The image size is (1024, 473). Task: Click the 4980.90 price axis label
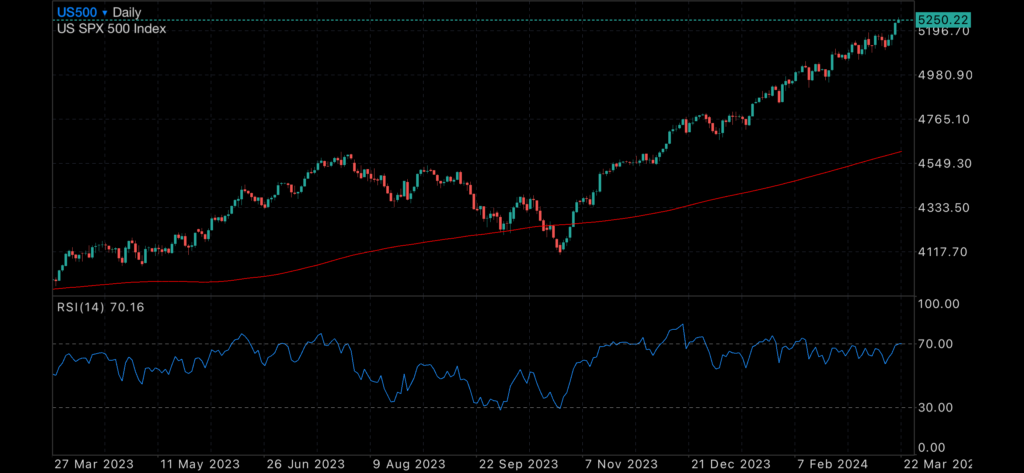point(944,75)
